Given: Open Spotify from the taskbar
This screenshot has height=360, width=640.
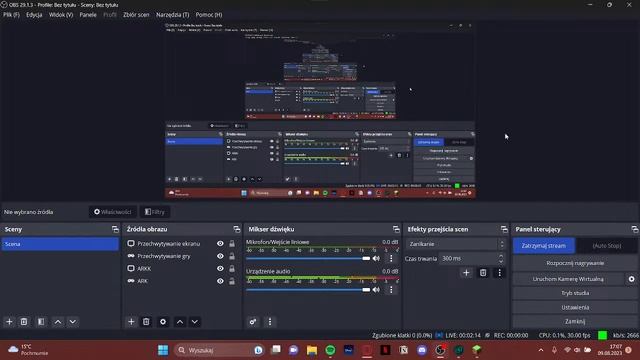Looking at the screenshot, I should pos(330,350).
